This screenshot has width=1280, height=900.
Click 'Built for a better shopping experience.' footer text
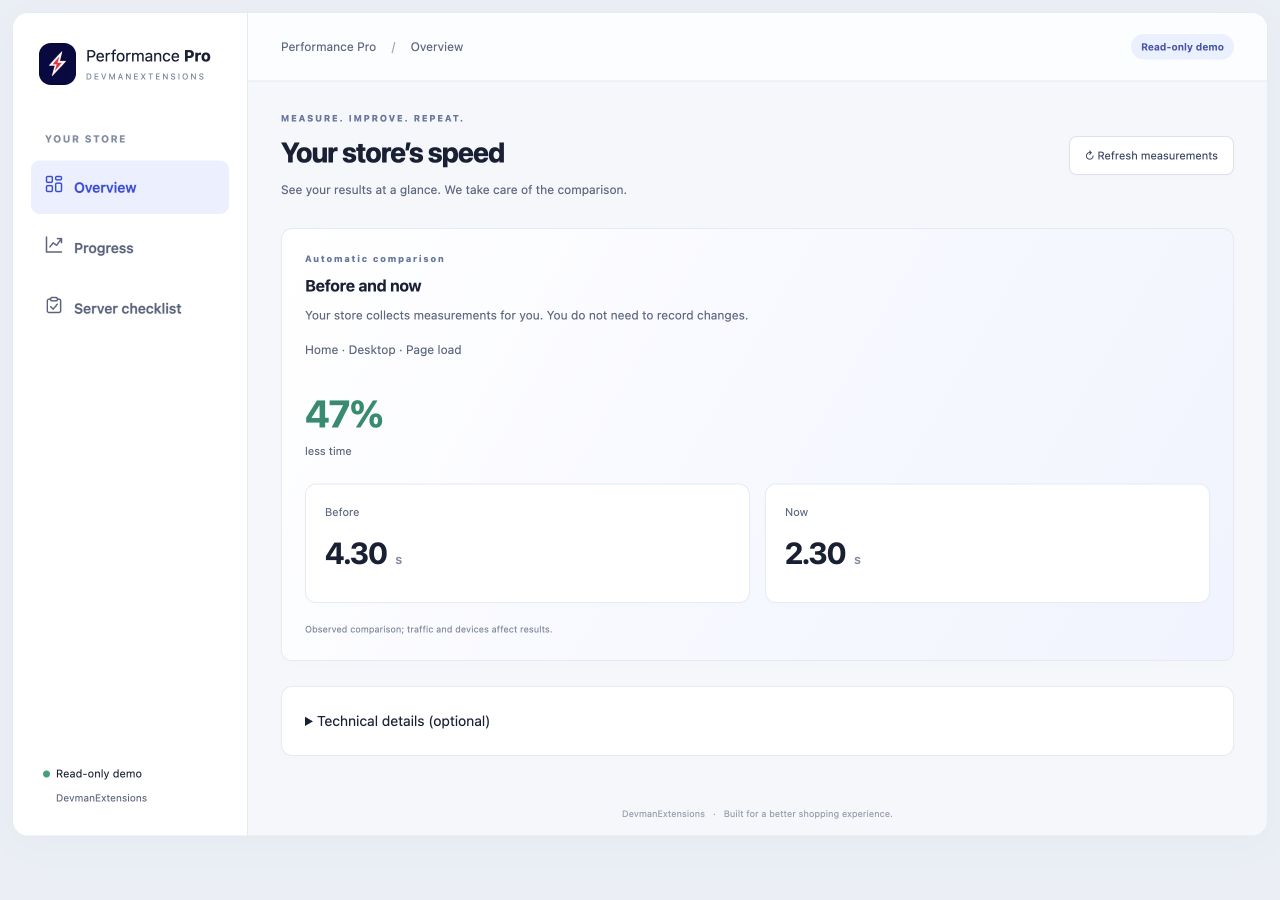(808, 814)
